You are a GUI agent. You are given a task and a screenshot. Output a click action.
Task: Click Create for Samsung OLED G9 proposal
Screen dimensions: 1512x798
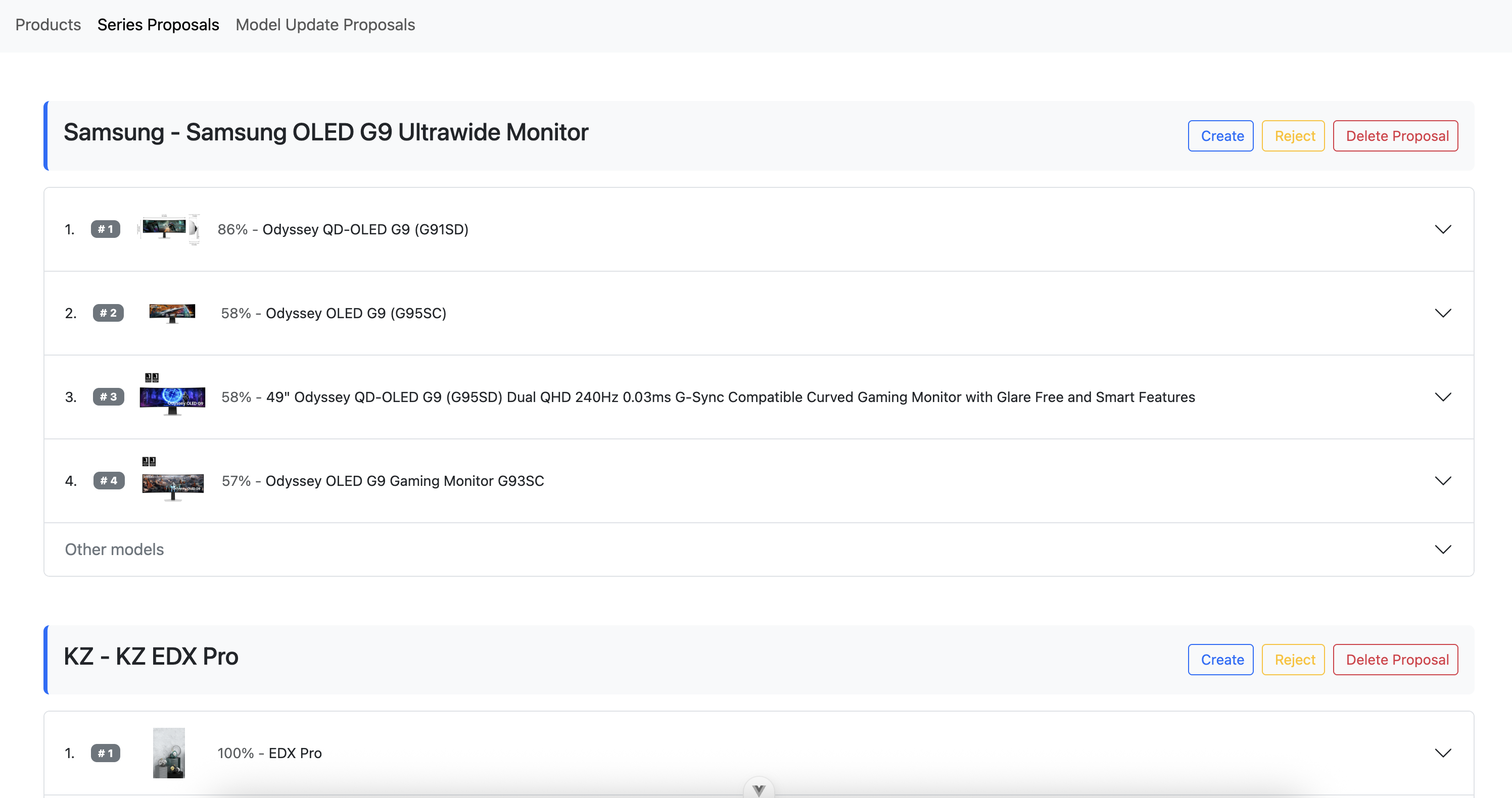pyautogui.click(x=1221, y=135)
